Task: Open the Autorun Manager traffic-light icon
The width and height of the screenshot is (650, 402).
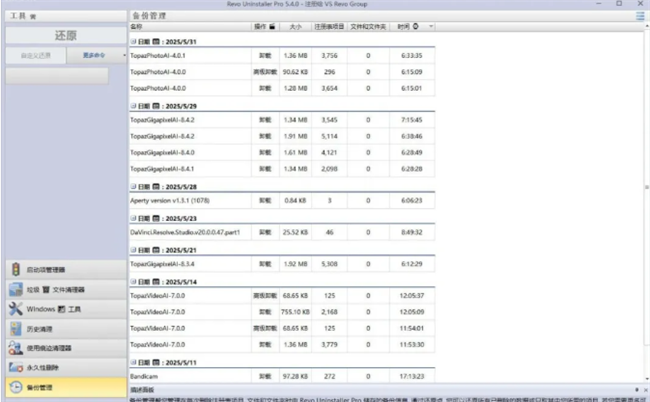Action: click(16, 269)
